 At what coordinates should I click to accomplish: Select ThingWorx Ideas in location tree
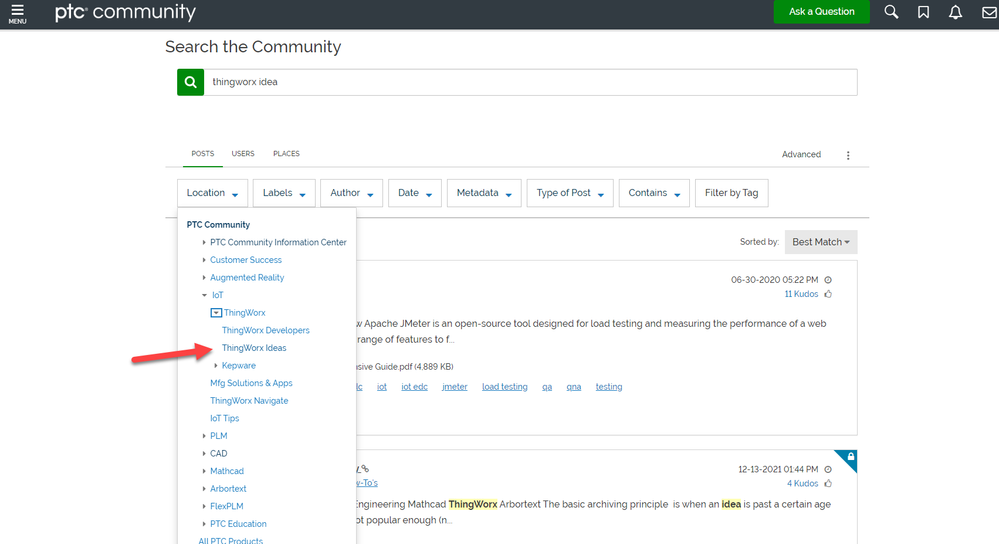click(x=254, y=348)
